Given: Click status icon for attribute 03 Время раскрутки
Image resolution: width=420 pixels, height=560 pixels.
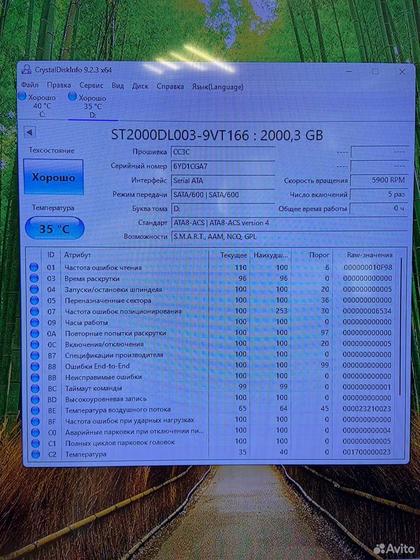Looking at the screenshot, I should coord(34,278).
